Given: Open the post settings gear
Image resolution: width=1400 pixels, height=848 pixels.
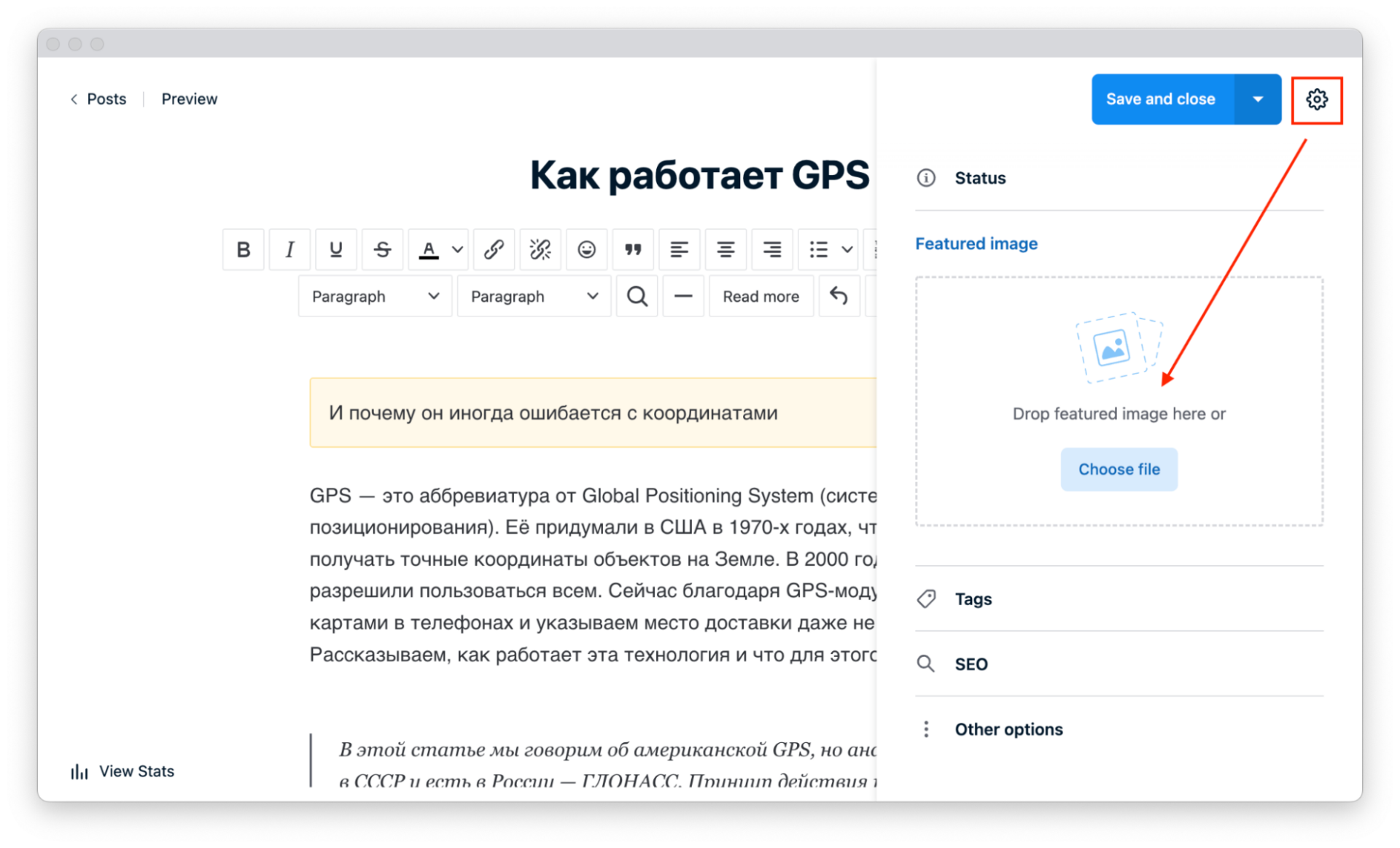Looking at the screenshot, I should coord(1317,100).
